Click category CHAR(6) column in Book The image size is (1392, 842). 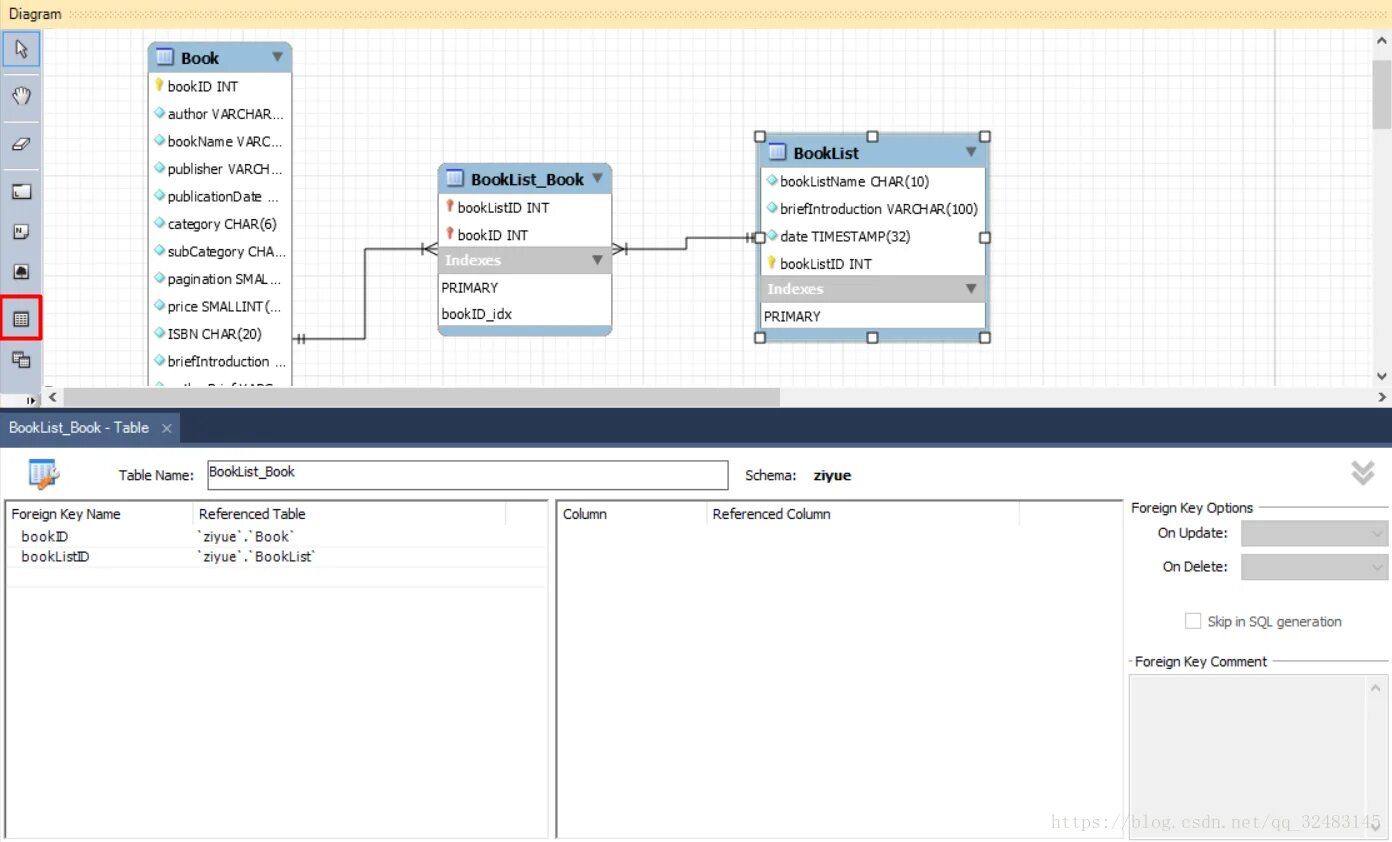point(220,224)
